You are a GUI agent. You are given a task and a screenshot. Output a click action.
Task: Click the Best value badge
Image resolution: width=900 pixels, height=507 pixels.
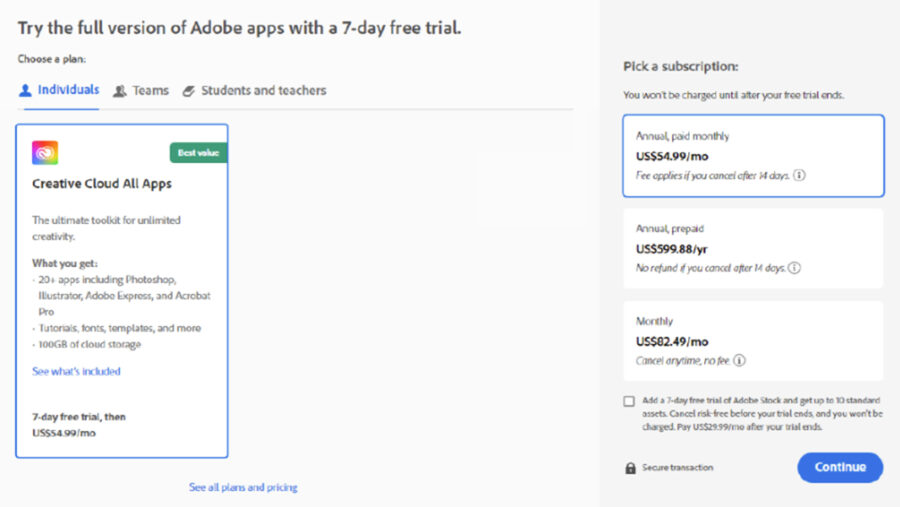pos(198,153)
